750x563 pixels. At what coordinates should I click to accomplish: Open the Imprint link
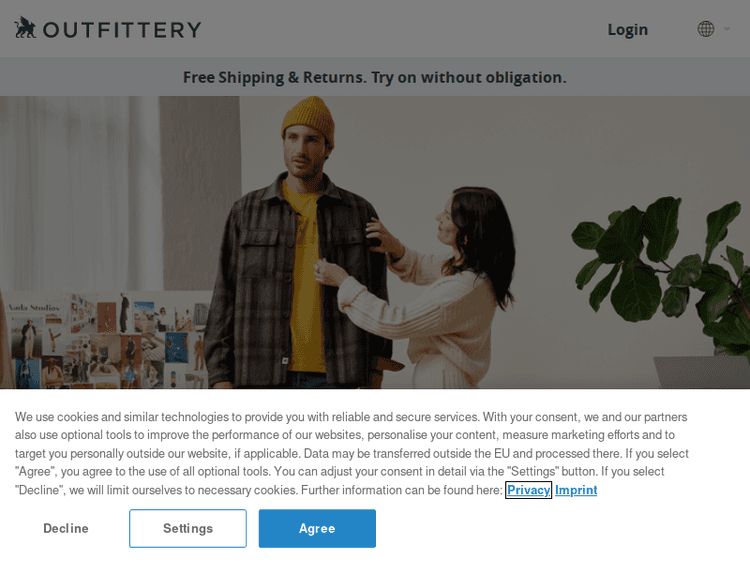click(576, 490)
